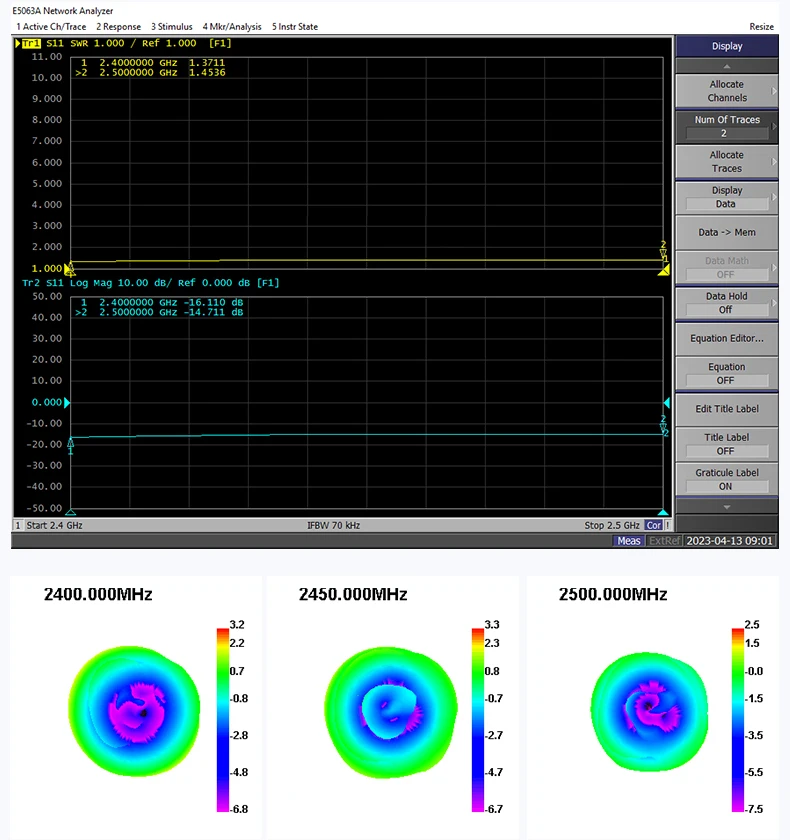Select the Tr2 S11 Log Mag trace label
790x840 pixels.
pos(151,283)
